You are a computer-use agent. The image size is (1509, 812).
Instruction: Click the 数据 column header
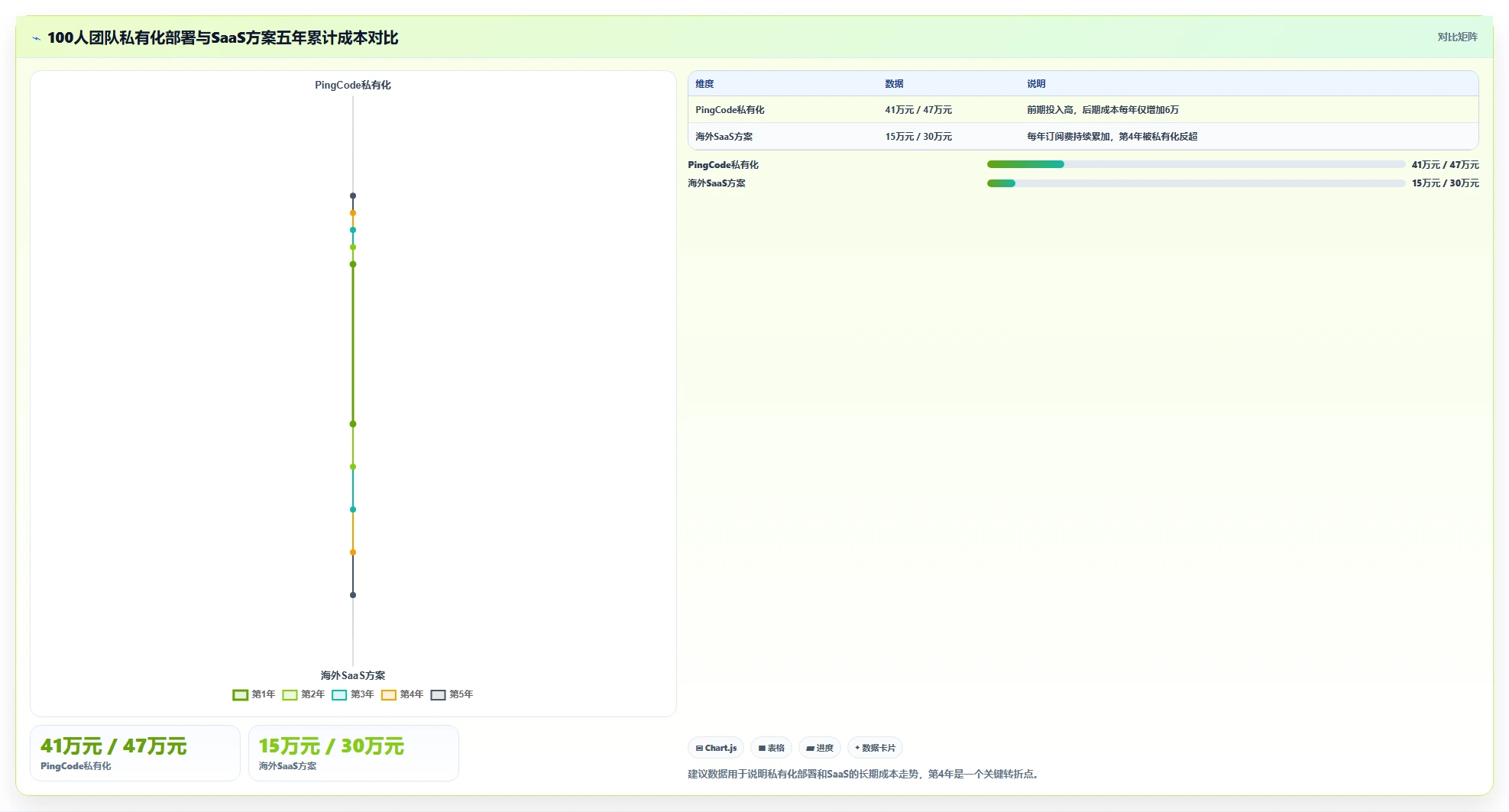pyautogui.click(x=894, y=84)
